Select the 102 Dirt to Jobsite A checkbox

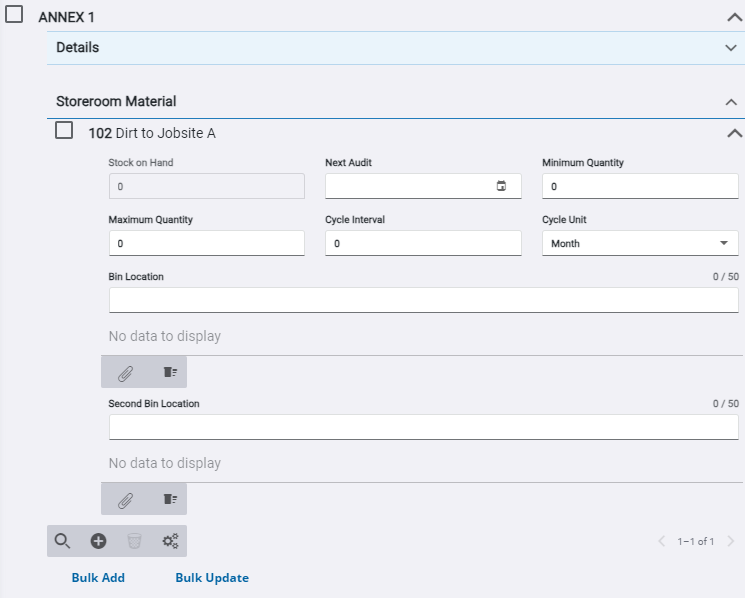pyautogui.click(x=64, y=130)
